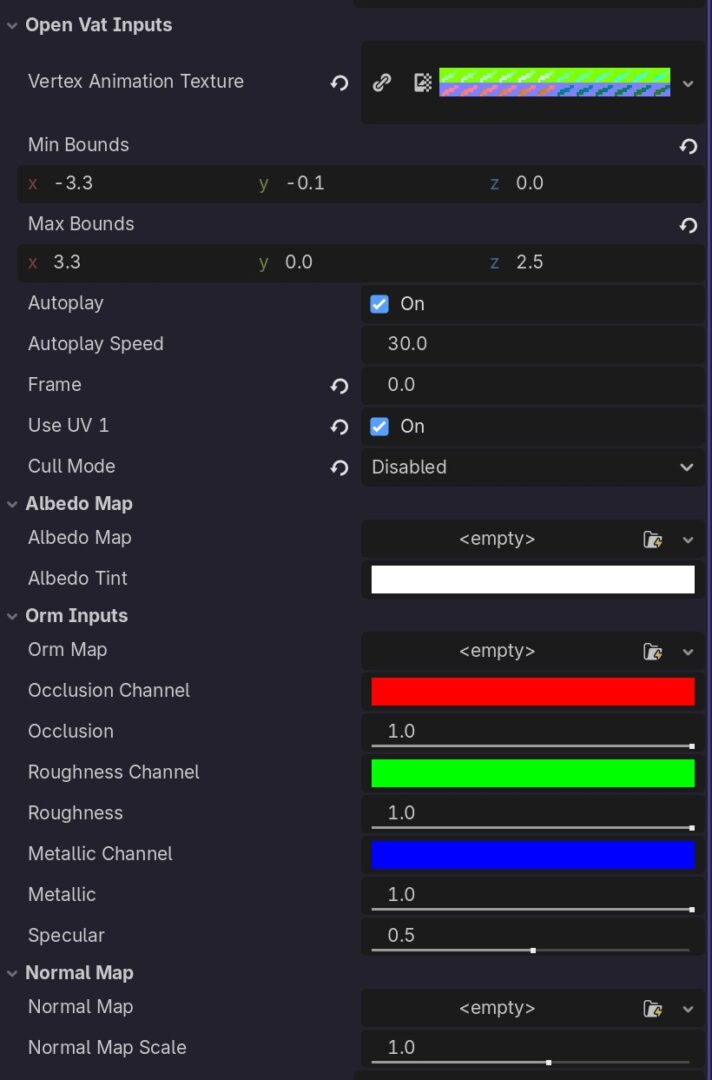
Task: Reset Use UV 1 property
Action: click(339, 427)
